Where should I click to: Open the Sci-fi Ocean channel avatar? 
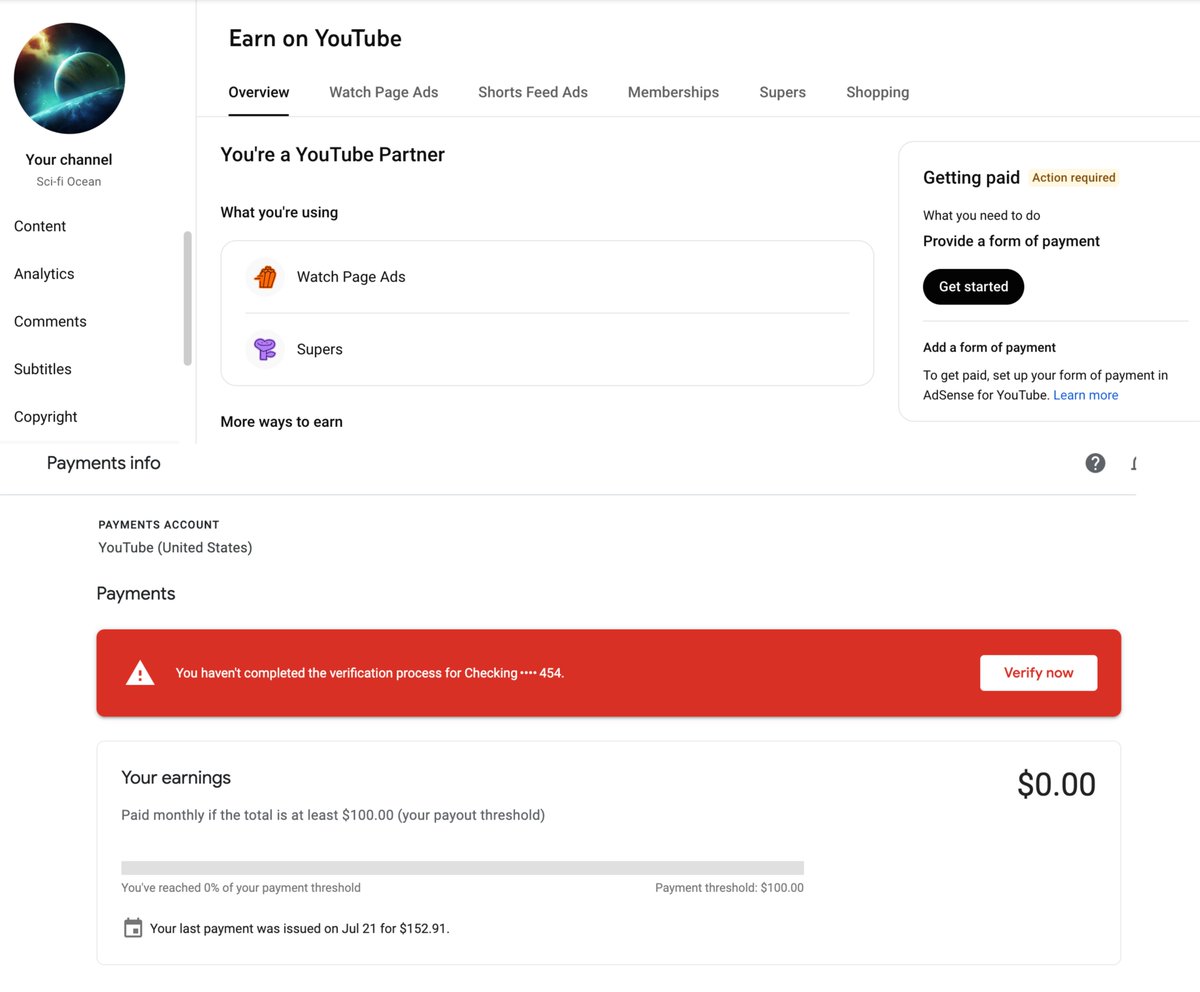(x=69, y=79)
